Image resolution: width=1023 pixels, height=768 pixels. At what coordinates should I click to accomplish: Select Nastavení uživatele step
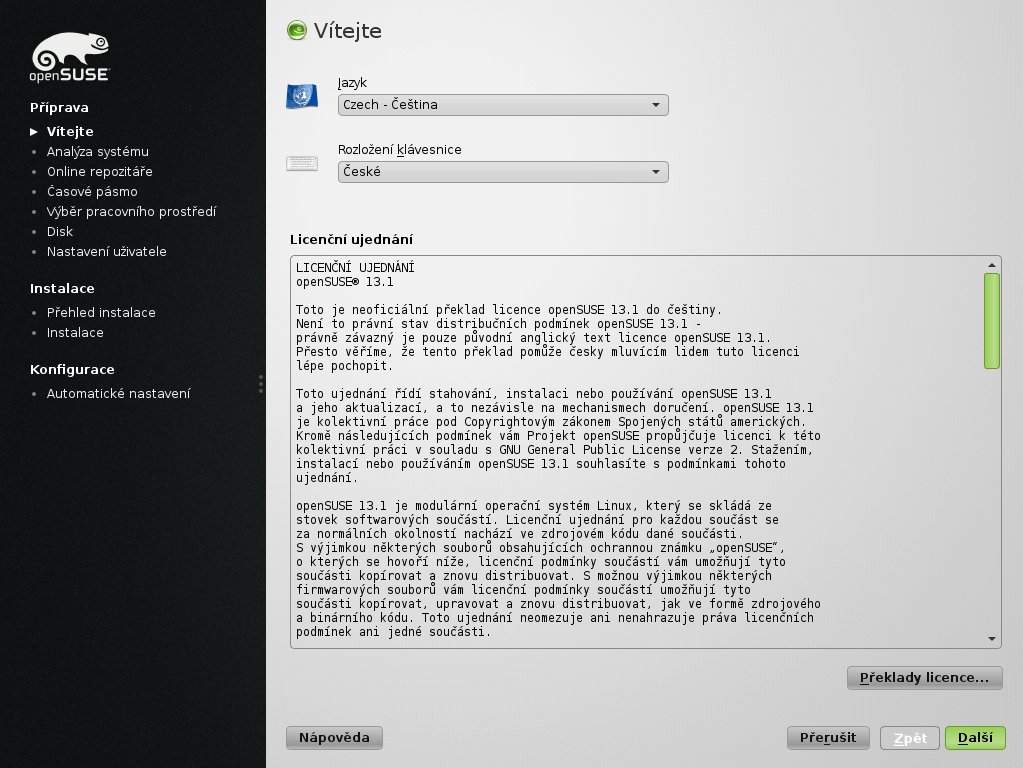click(x=106, y=252)
